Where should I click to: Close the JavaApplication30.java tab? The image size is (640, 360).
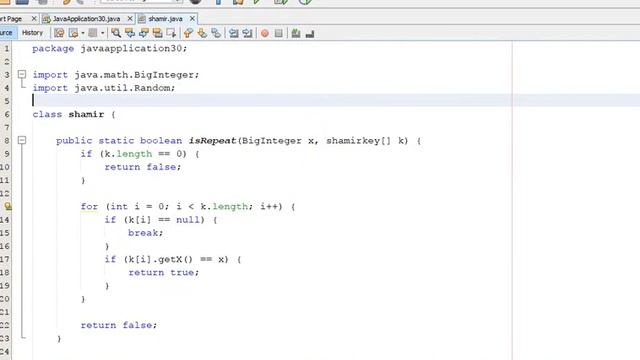coord(130,19)
